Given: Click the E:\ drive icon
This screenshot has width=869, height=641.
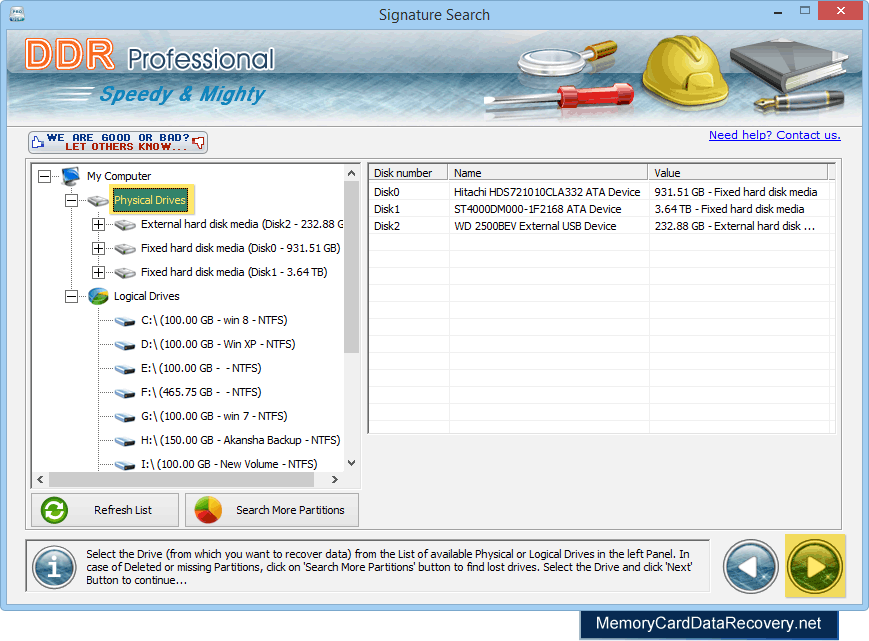Looking at the screenshot, I should [125, 369].
